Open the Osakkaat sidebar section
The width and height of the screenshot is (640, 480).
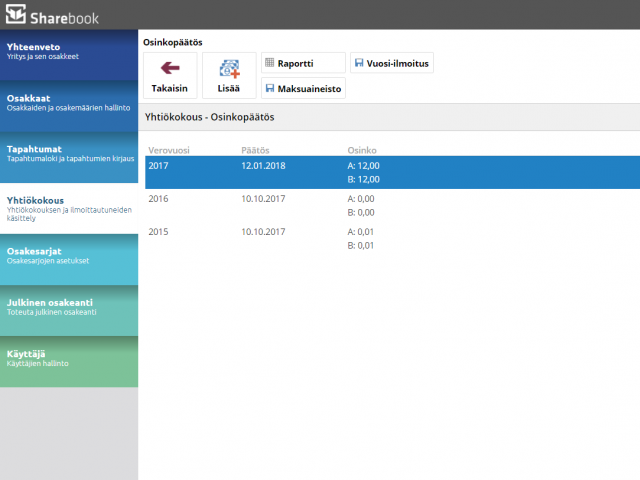(x=69, y=106)
